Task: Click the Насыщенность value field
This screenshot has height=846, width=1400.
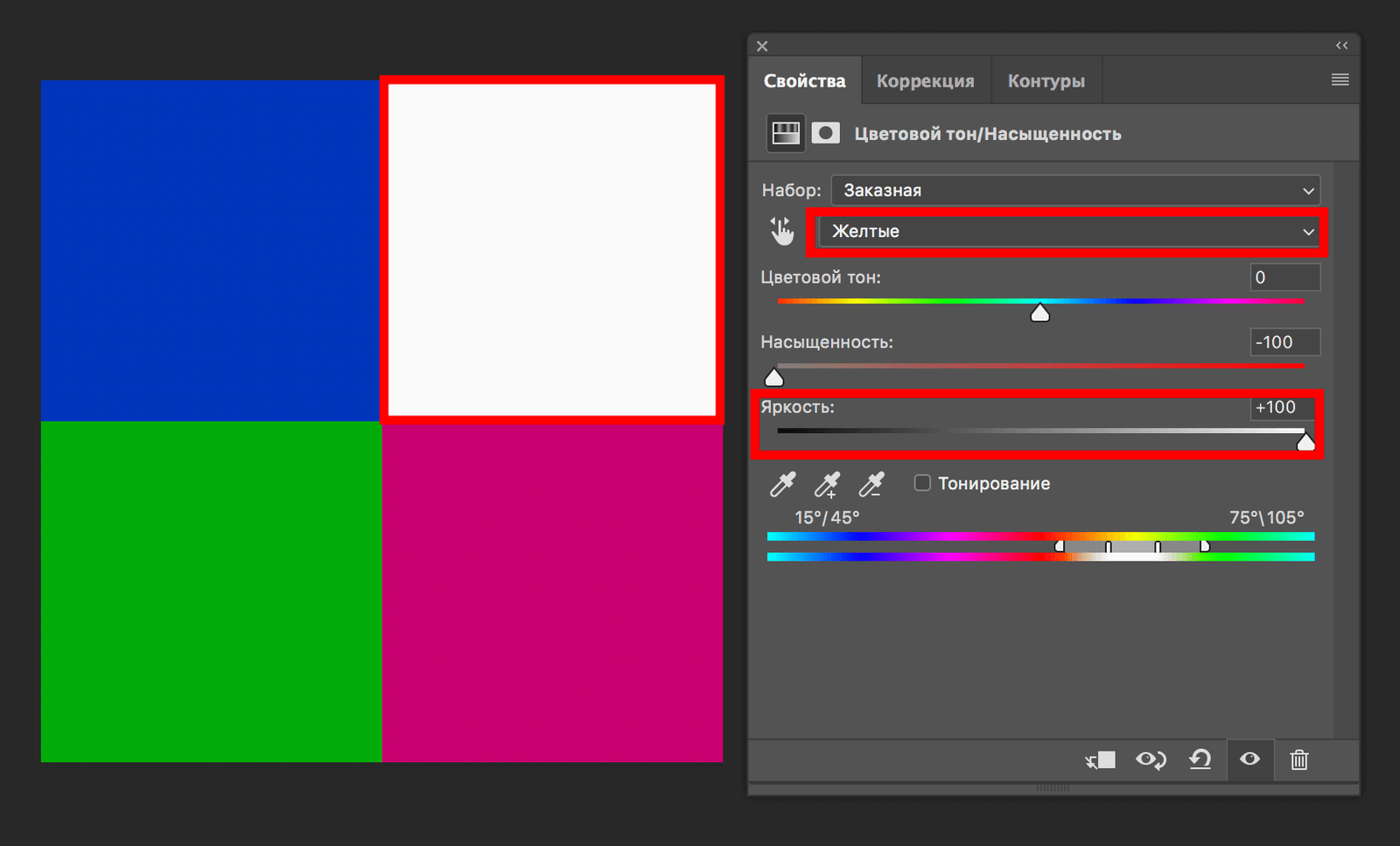Action: (x=1284, y=342)
